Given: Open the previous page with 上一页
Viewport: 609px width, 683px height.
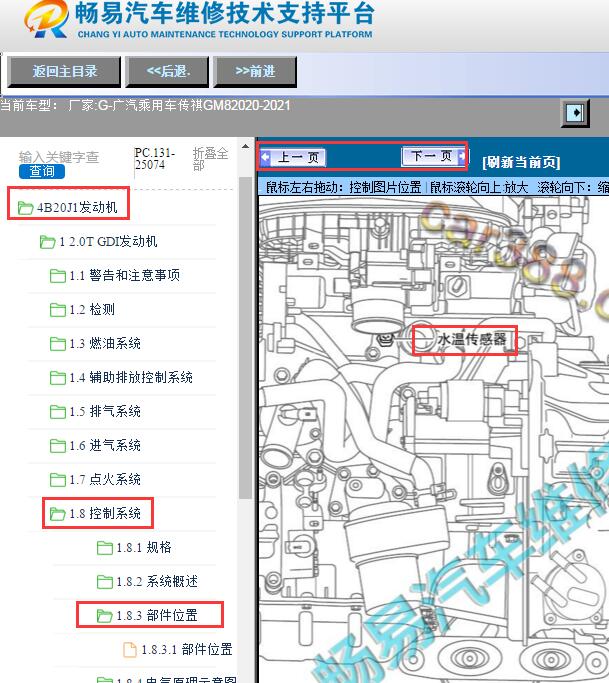Looking at the screenshot, I should click(293, 157).
